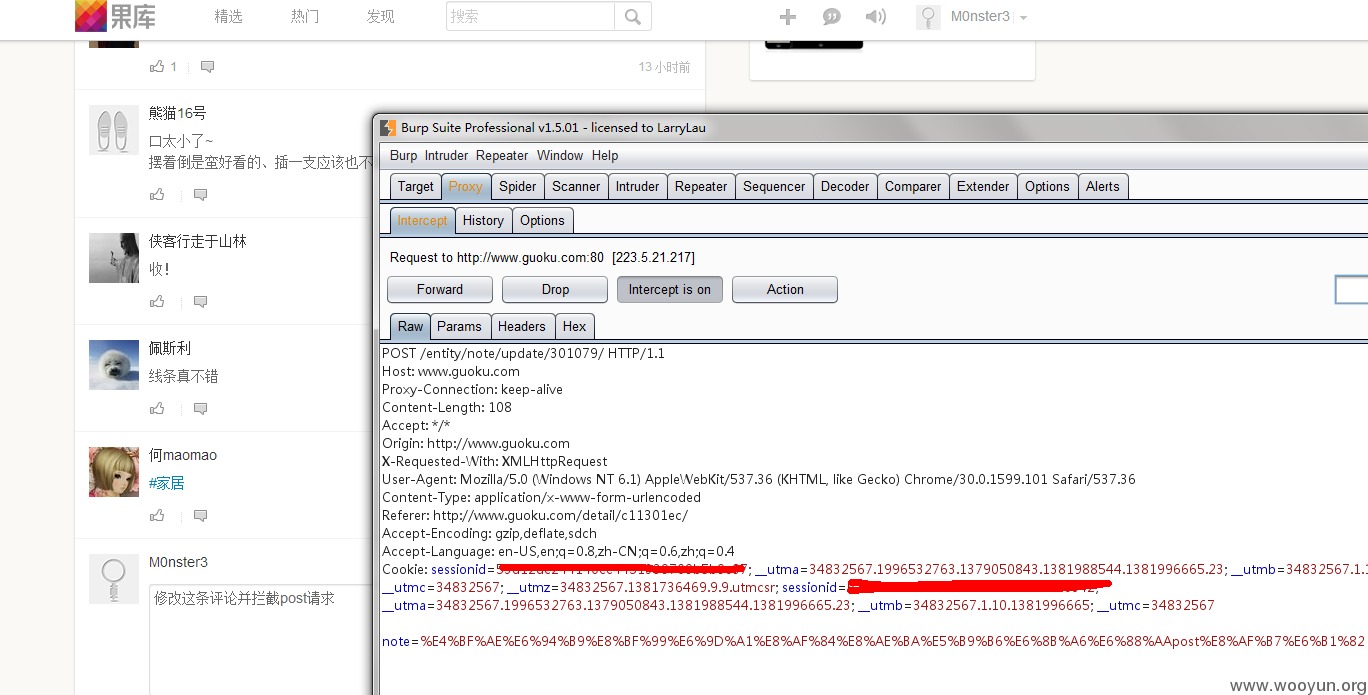The image size is (1368, 695).
Task: Switch to the Scanner tab
Action: [576, 186]
